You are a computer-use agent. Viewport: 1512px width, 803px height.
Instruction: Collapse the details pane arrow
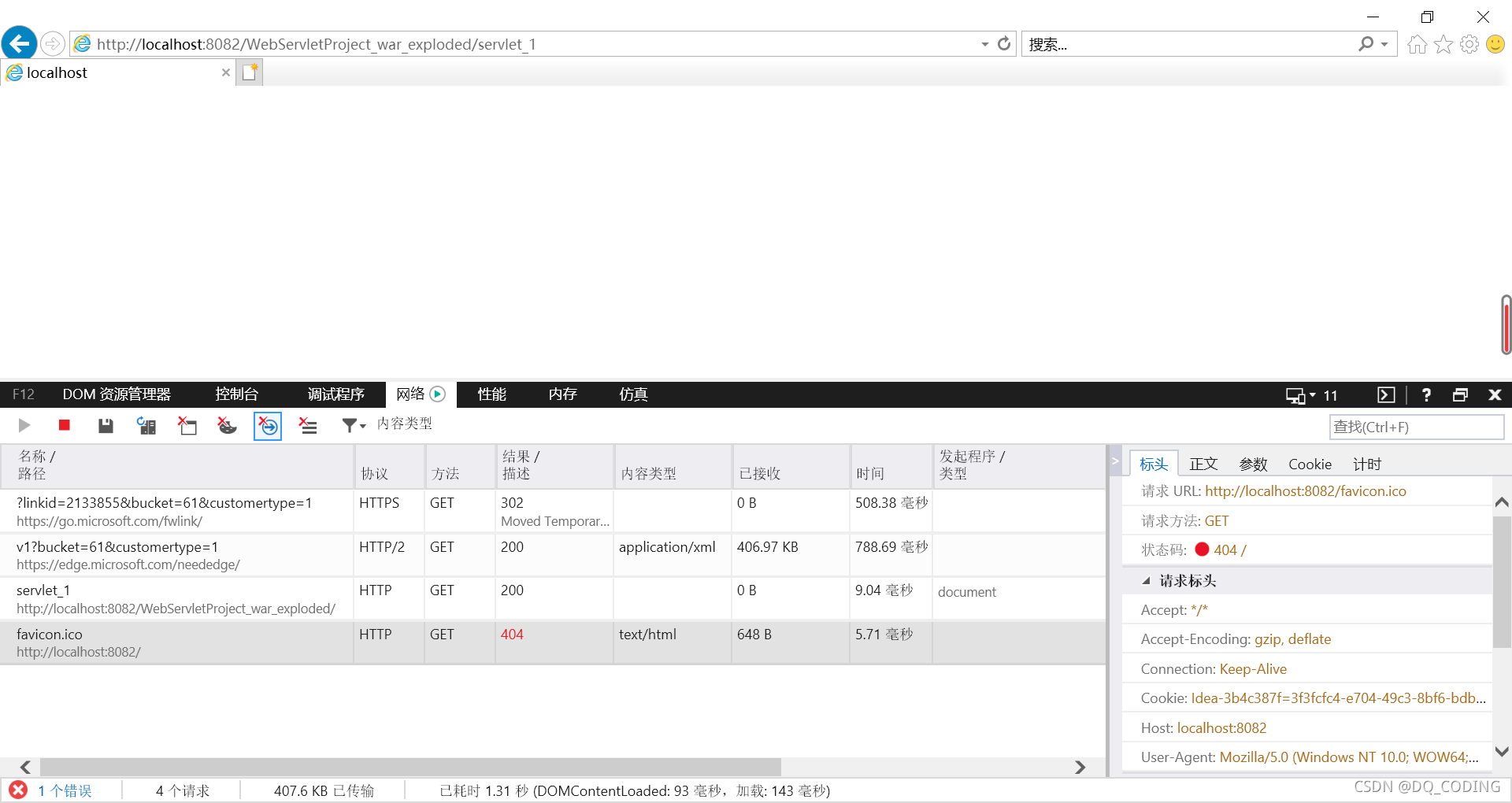pos(1115,461)
